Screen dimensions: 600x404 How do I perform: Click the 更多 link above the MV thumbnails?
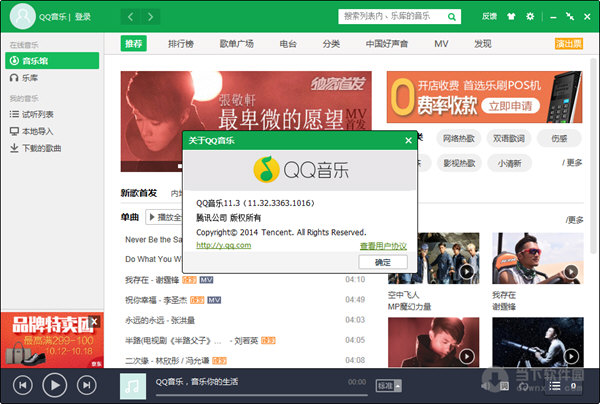coord(574,220)
